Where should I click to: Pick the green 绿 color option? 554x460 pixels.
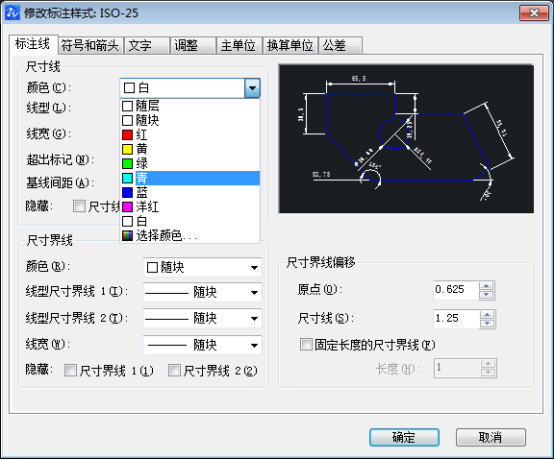(x=190, y=164)
